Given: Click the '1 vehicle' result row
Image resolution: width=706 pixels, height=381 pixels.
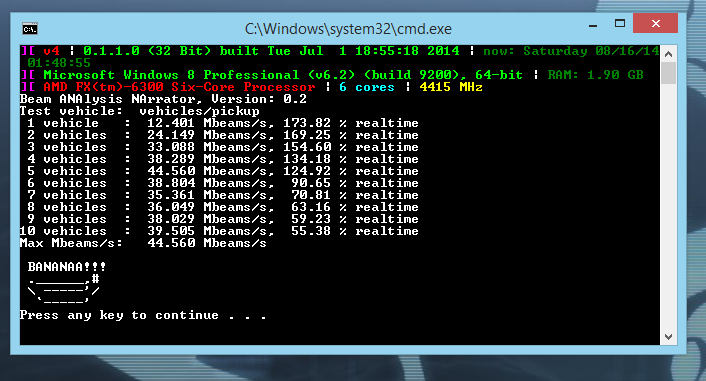Looking at the screenshot, I should coord(223,123).
